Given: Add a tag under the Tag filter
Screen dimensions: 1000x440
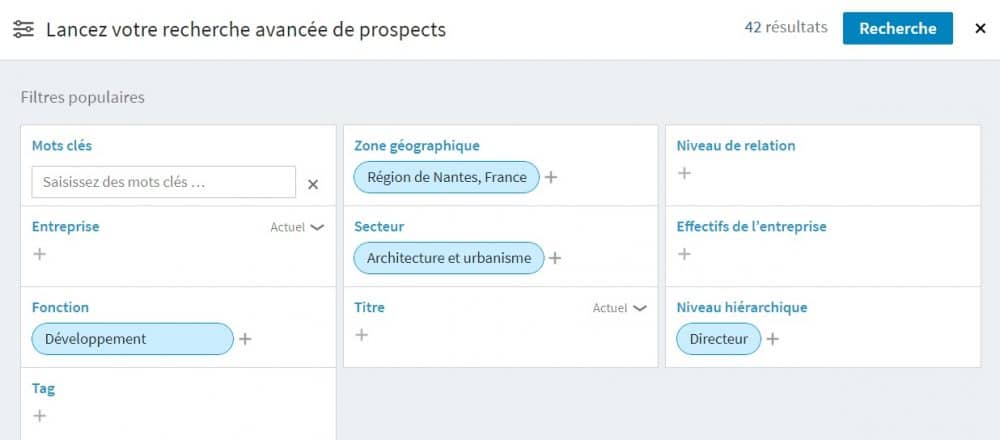Looking at the screenshot, I should click(40, 416).
